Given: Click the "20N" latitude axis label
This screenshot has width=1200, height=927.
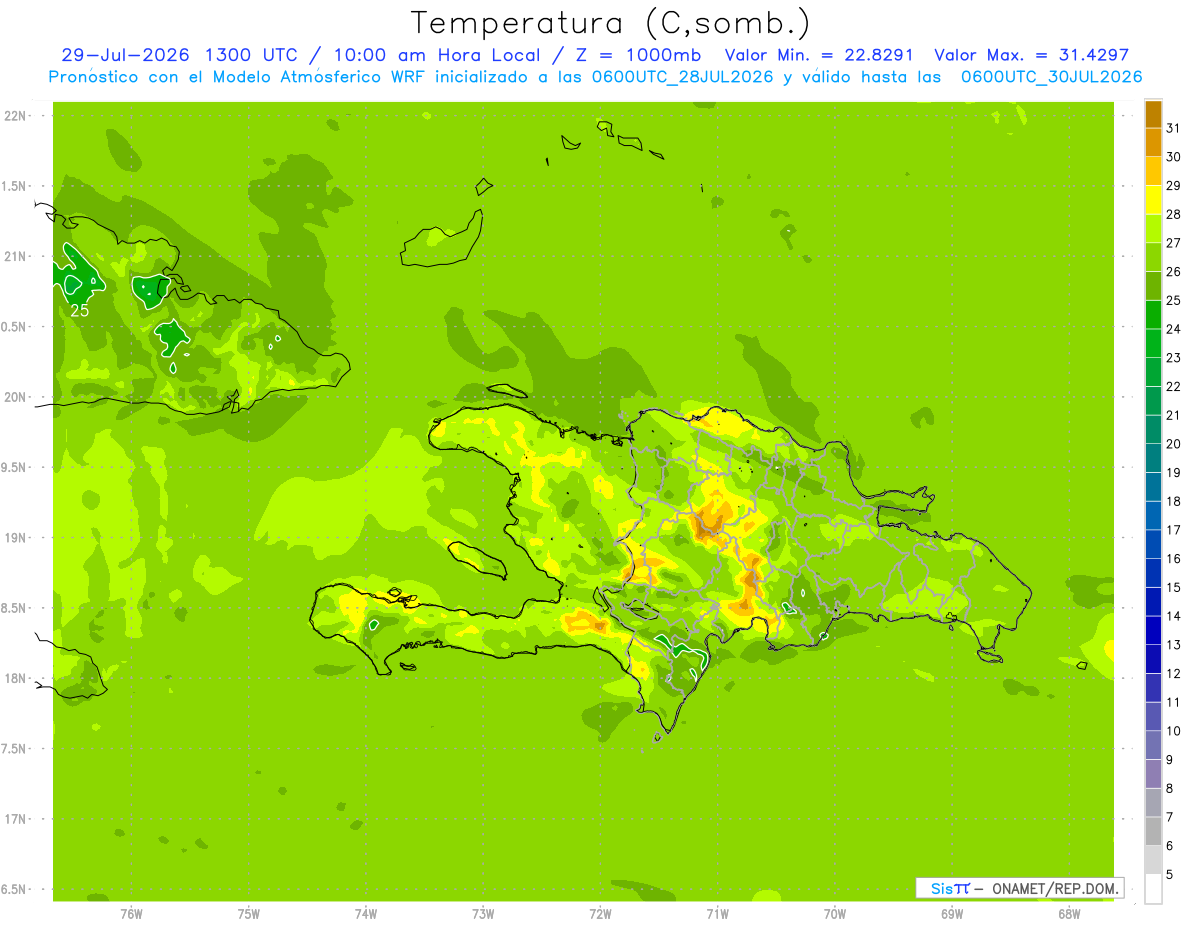Looking at the screenshot, I should [15, 397].
